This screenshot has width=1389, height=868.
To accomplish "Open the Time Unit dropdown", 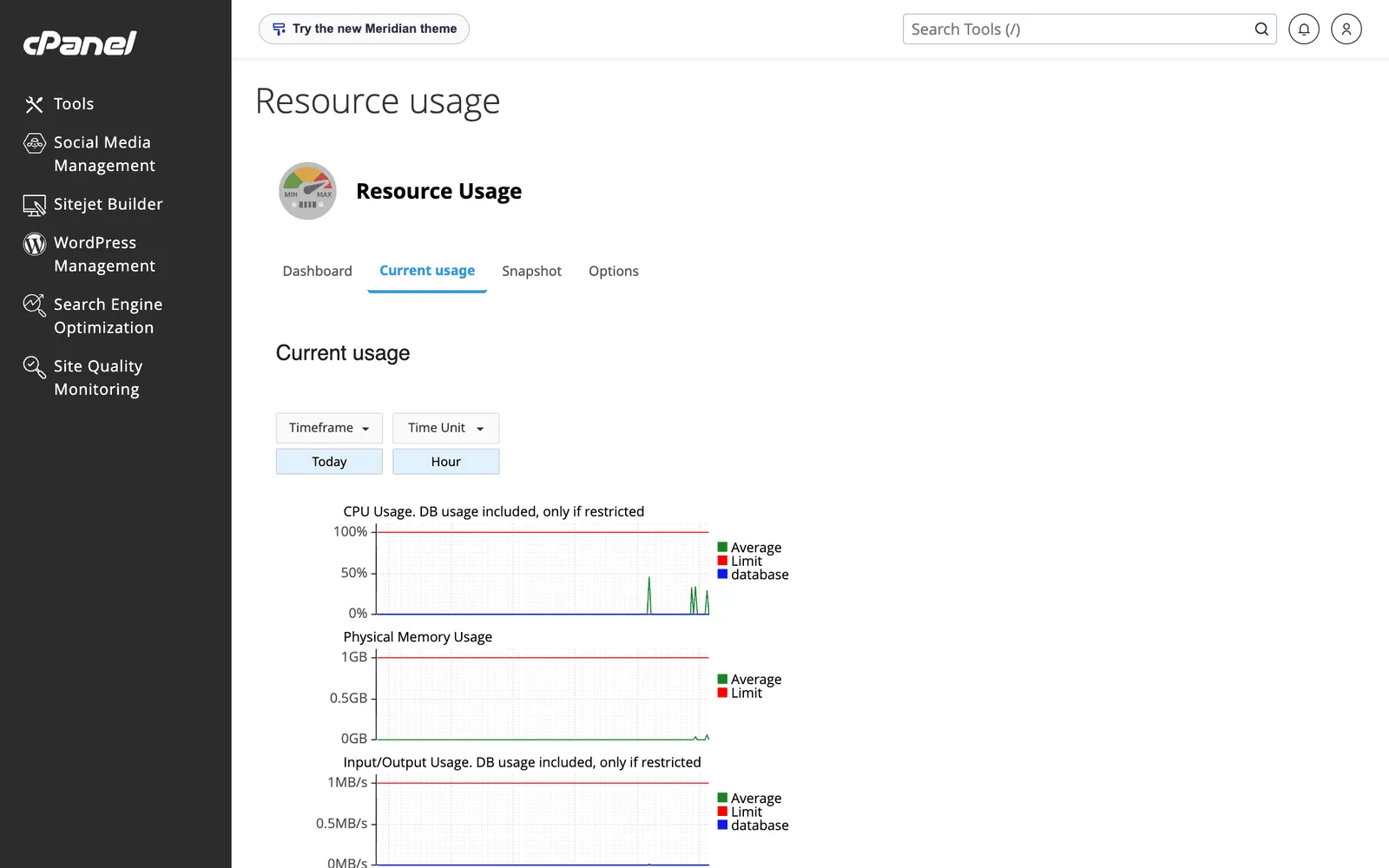I will pyautogui.click(x=445, y=428).
